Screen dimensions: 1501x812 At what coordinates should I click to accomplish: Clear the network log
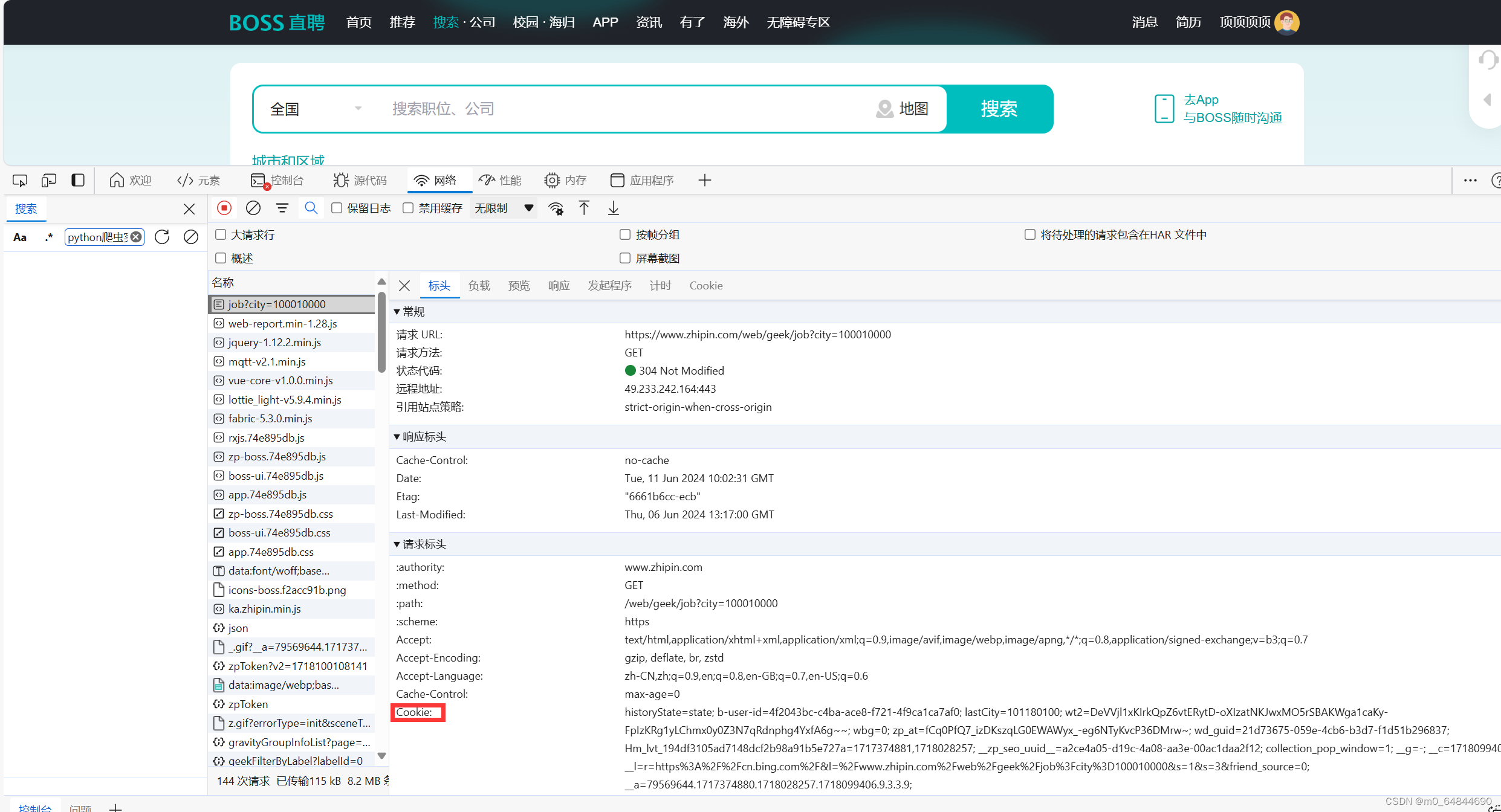pyautogui.click(x=253, y=208)
